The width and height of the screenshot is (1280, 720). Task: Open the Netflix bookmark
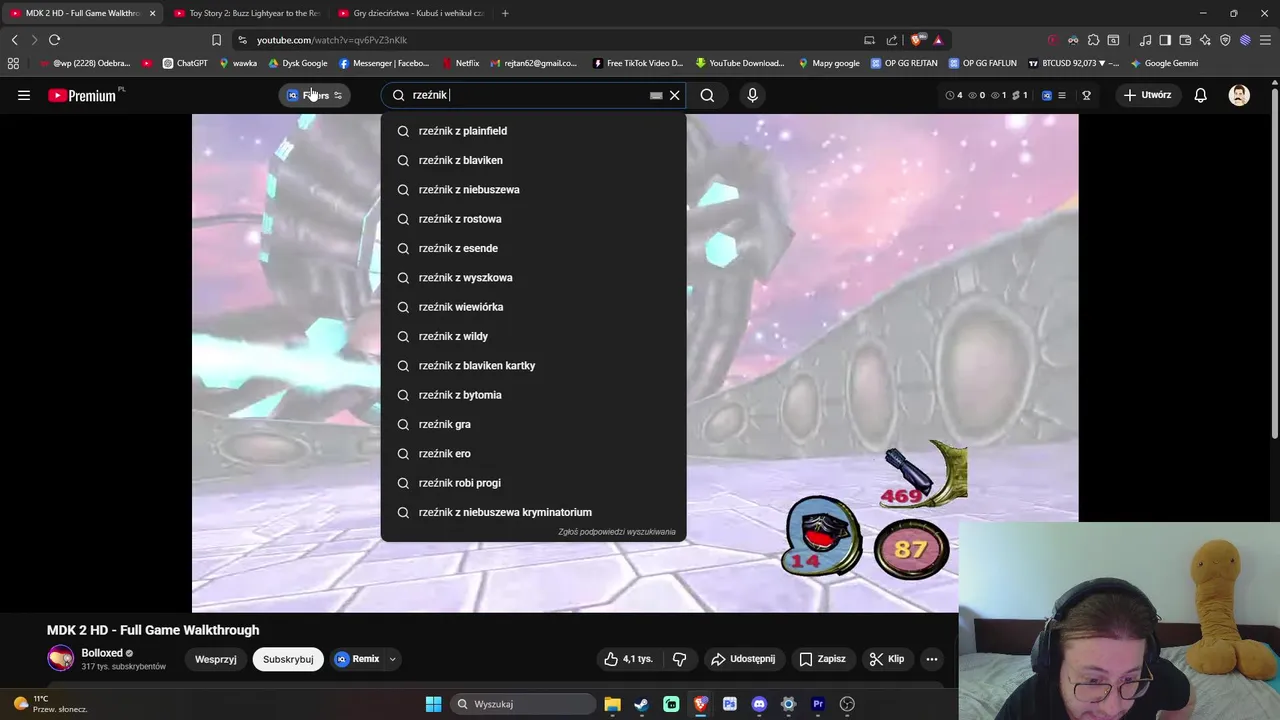460,63
